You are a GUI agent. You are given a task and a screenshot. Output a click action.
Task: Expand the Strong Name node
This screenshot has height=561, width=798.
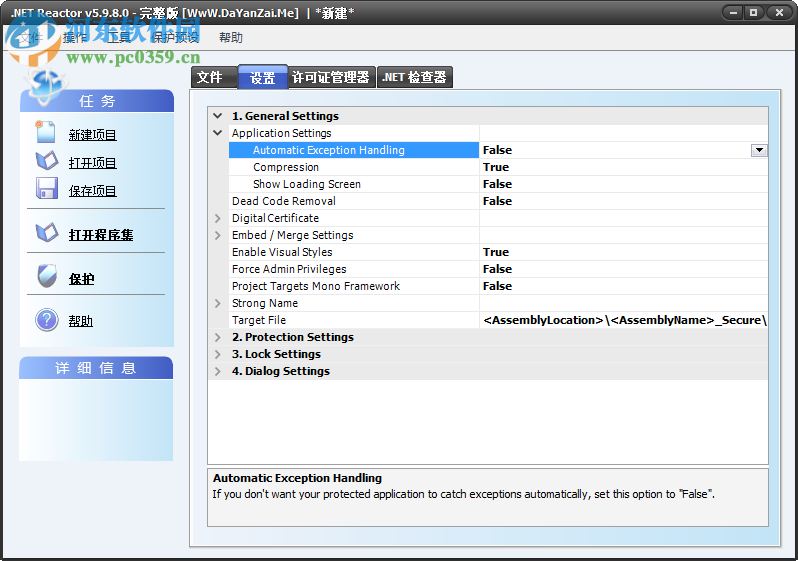point(218,303)
